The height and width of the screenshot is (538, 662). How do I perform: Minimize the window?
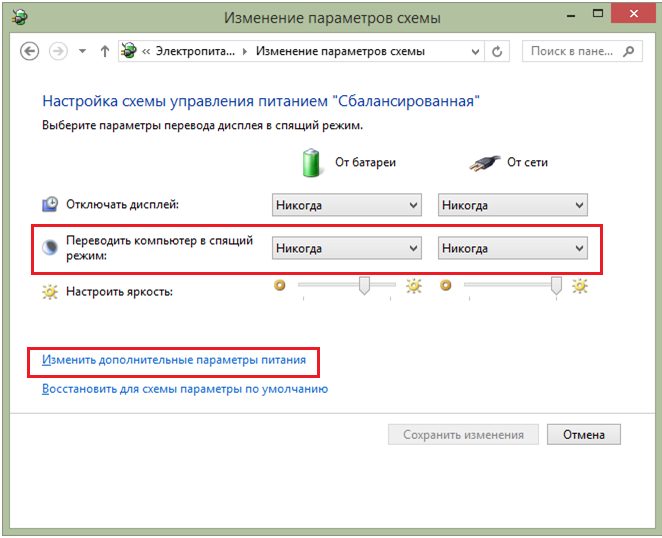click(x=571, y=15)
